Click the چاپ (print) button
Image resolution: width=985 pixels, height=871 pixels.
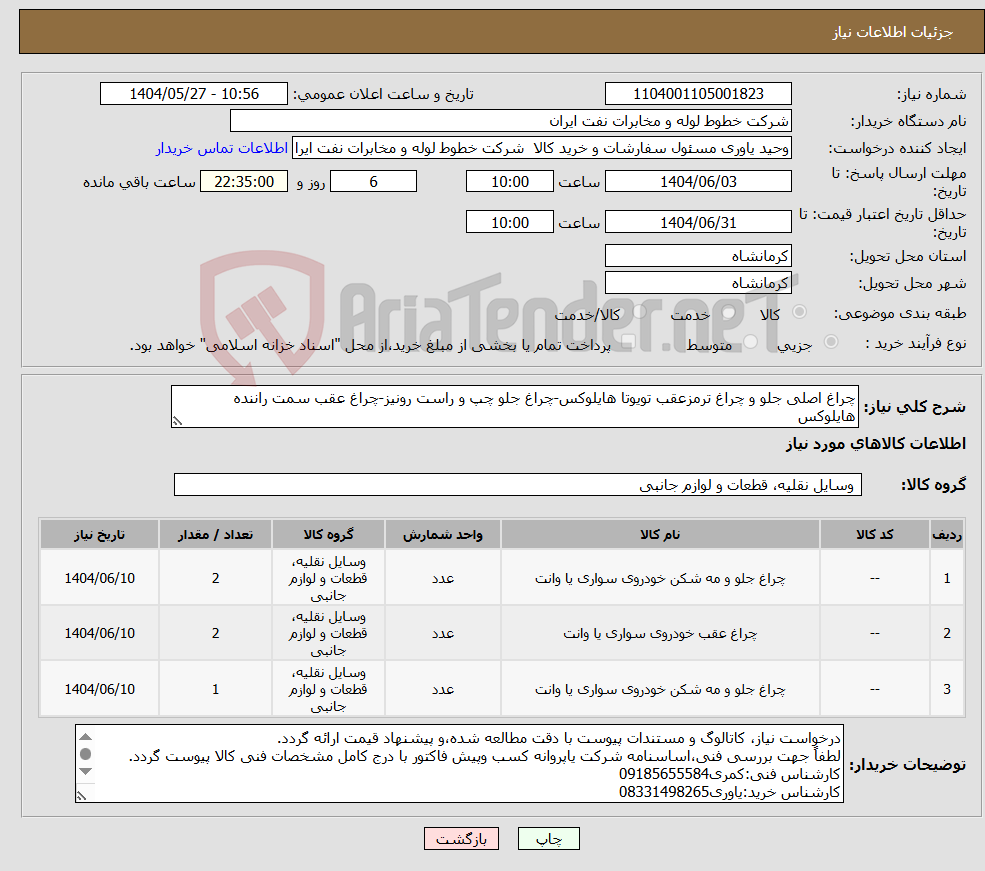coord(548,839)
